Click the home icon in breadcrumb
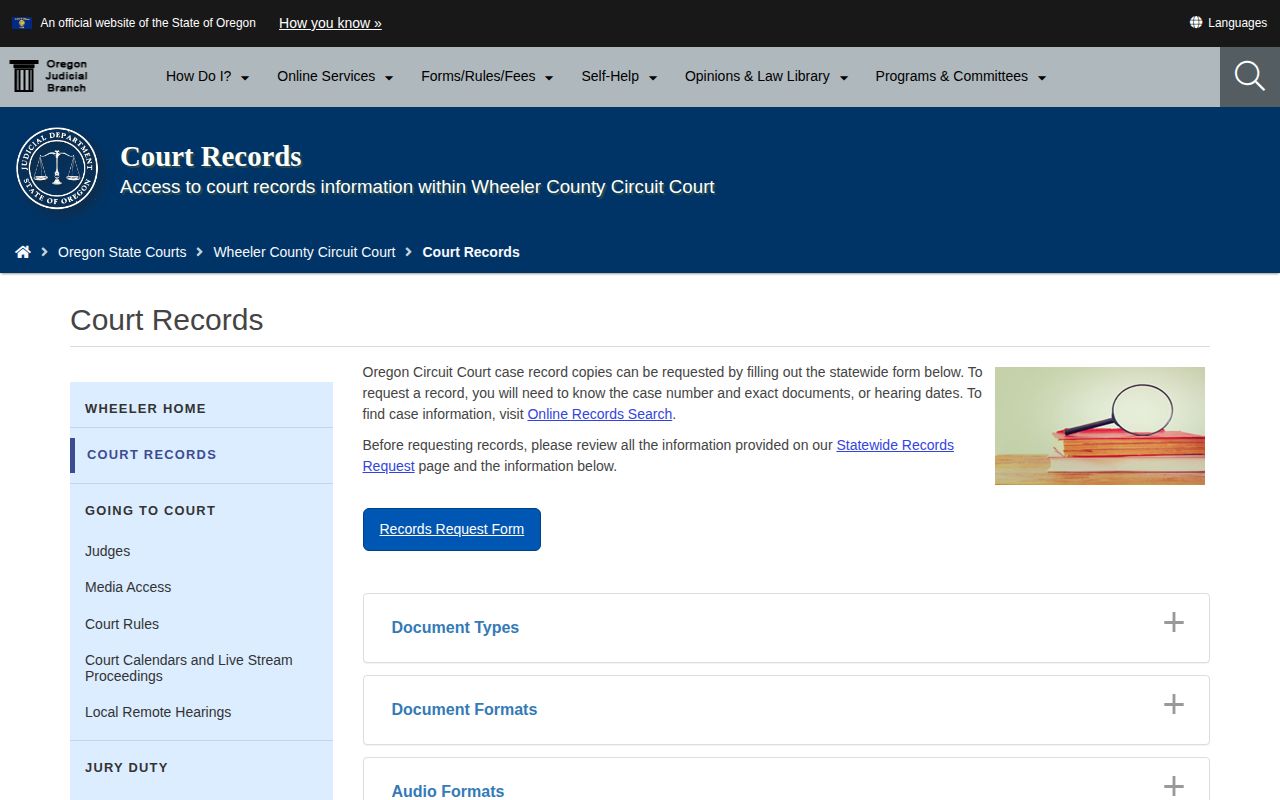 pos(23,252)
